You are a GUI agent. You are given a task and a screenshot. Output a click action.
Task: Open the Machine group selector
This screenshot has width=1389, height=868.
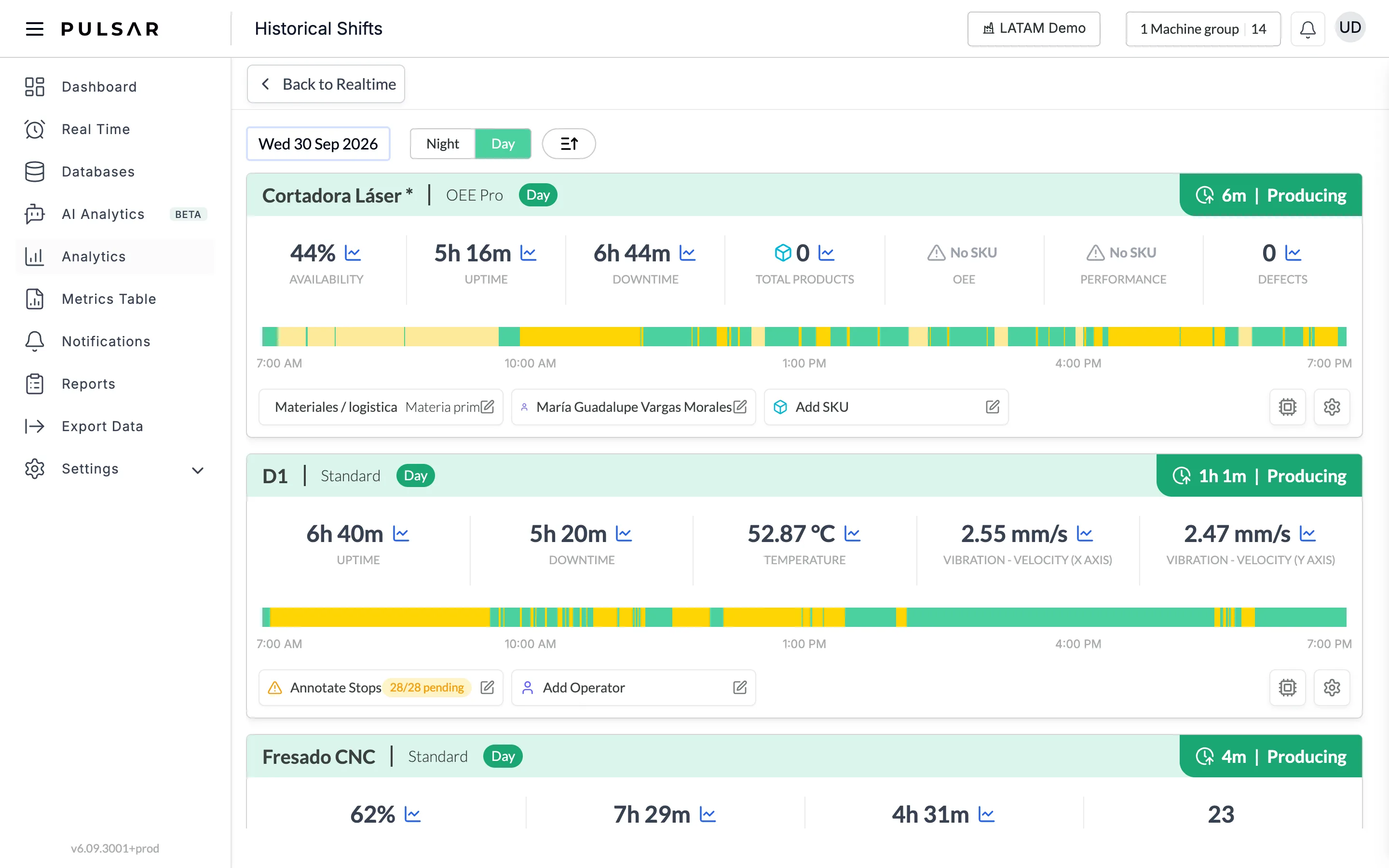coord(1203,29)
